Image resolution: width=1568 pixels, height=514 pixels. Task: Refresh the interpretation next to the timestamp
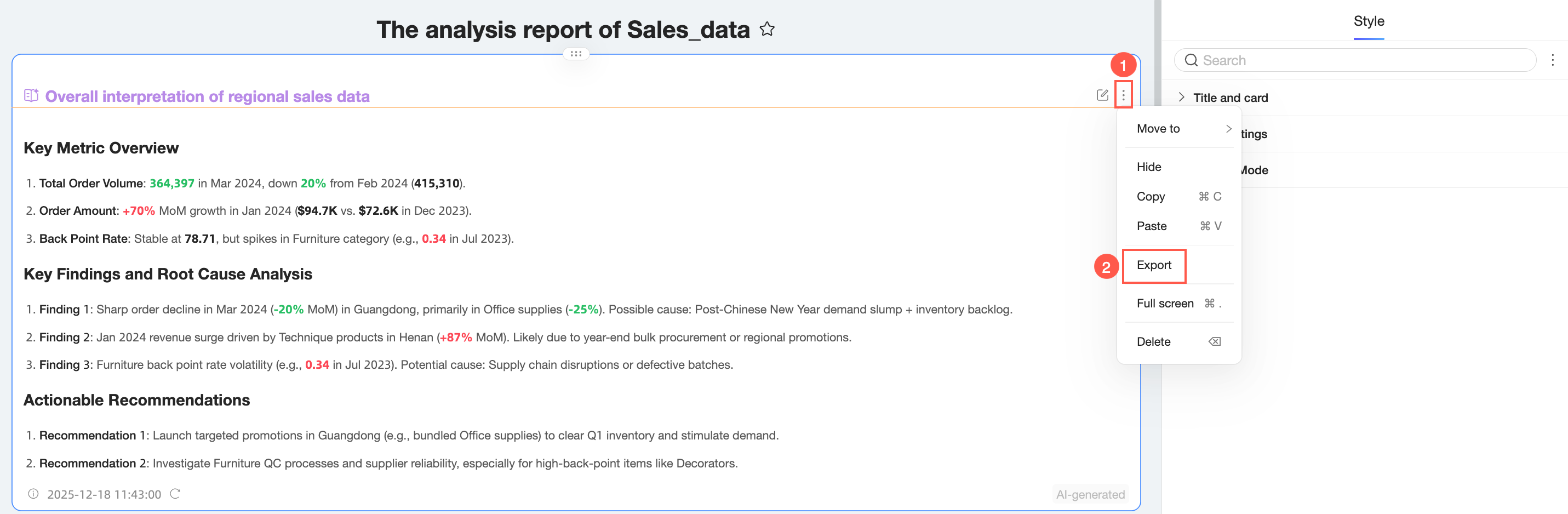click(175, 494)
